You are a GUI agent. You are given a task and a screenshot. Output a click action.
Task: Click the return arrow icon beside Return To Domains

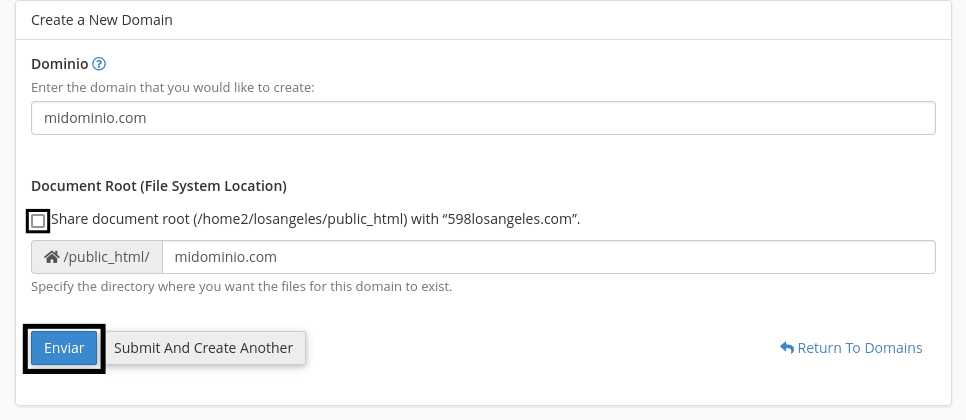787,348
